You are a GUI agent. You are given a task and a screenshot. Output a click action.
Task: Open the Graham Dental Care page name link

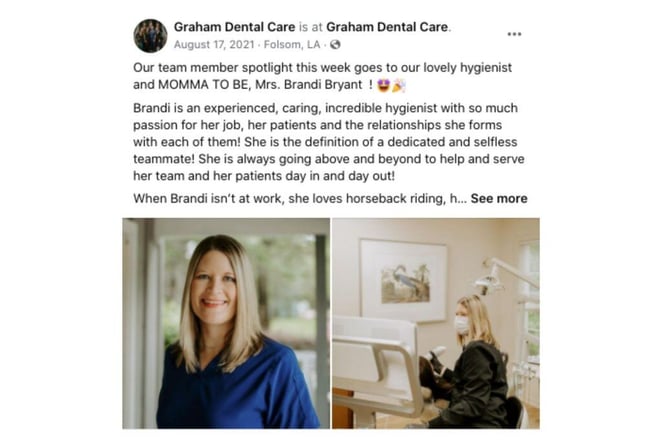234,27
